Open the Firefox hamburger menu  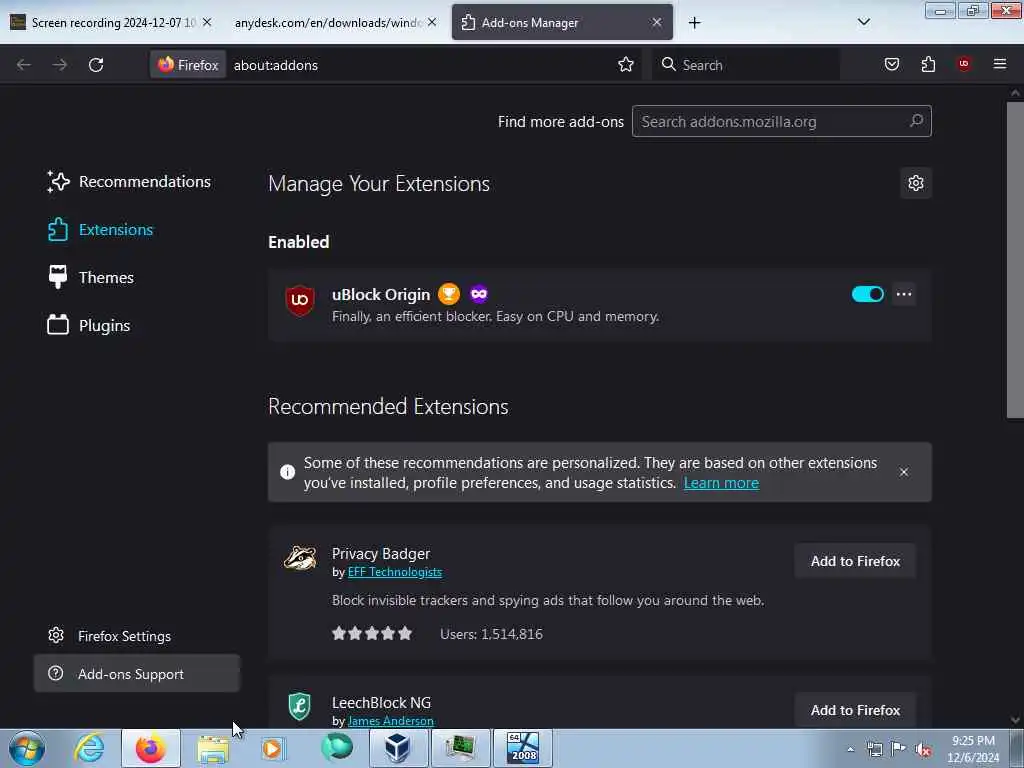[1000, 64]
